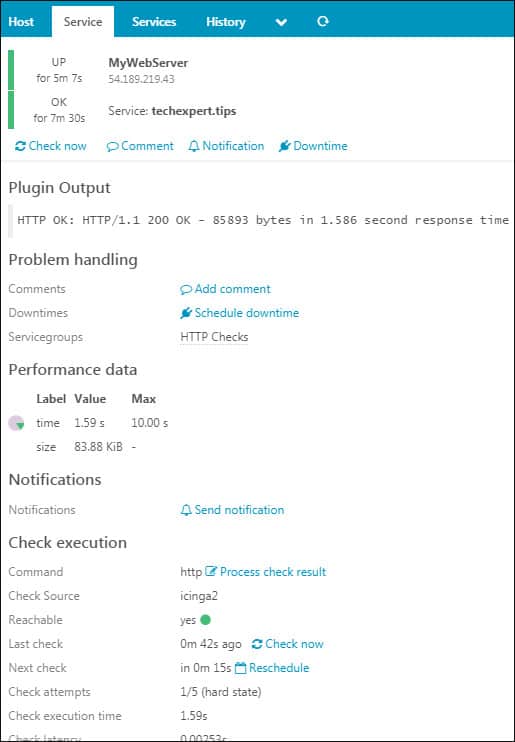The width and height of the screenshot is (515, 742).
Task: Click the MyWebServer host name
Action: tap(148, 62)
